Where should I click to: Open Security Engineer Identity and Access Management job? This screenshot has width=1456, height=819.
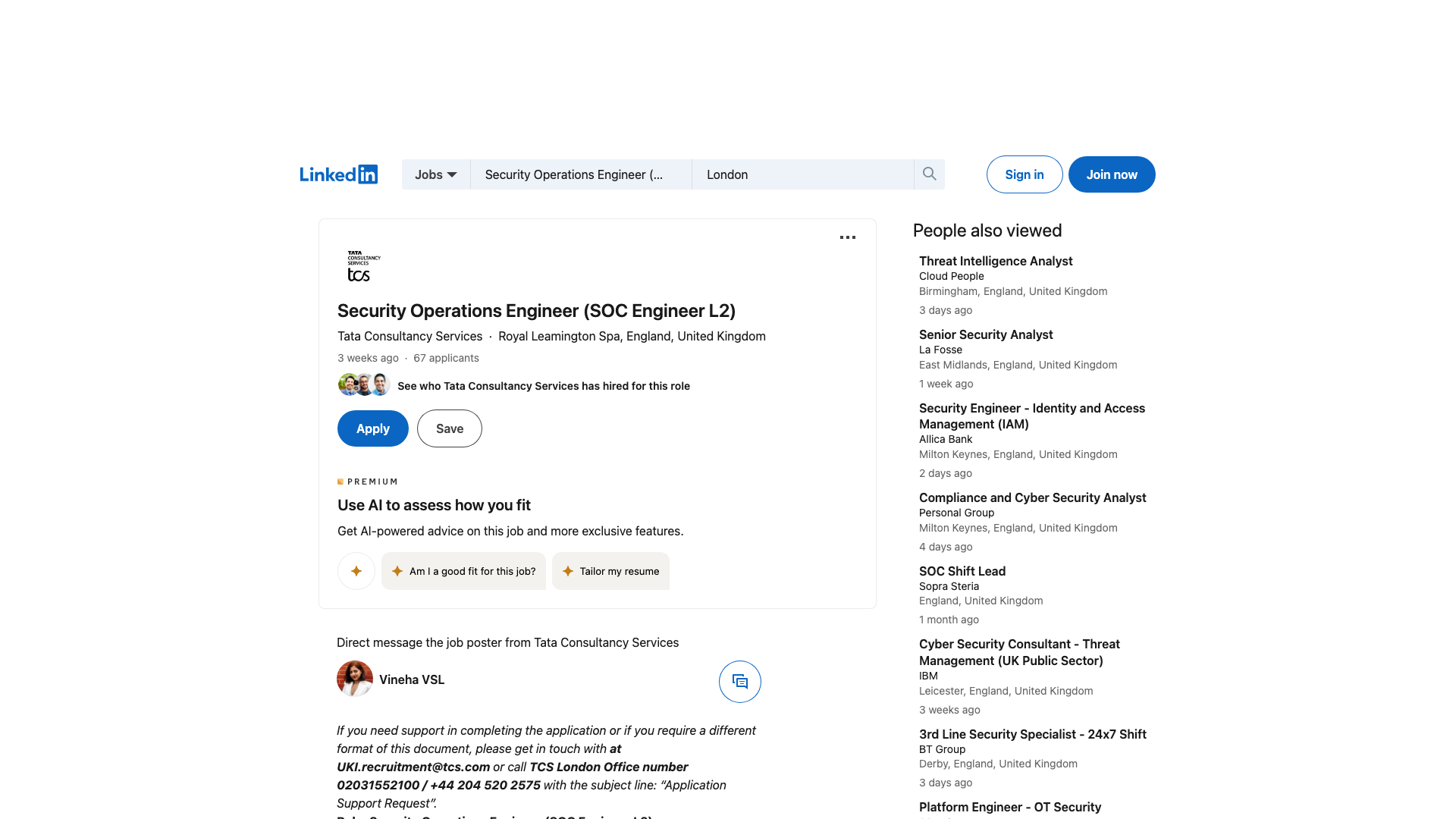tap(1032, 416)
